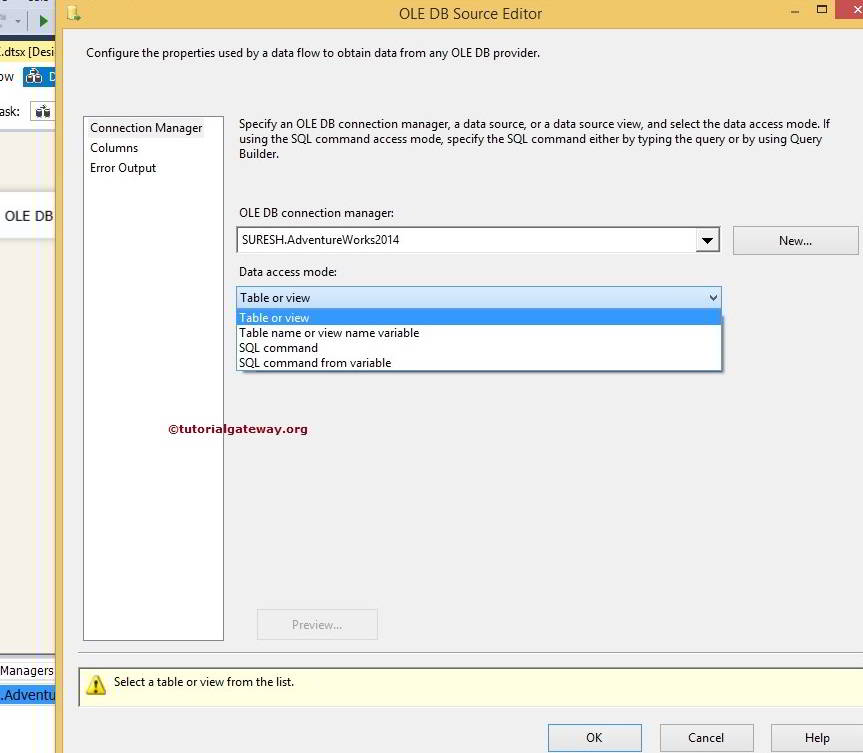Click the New button
Screen dimensions: 863x753
click(795, 240)
